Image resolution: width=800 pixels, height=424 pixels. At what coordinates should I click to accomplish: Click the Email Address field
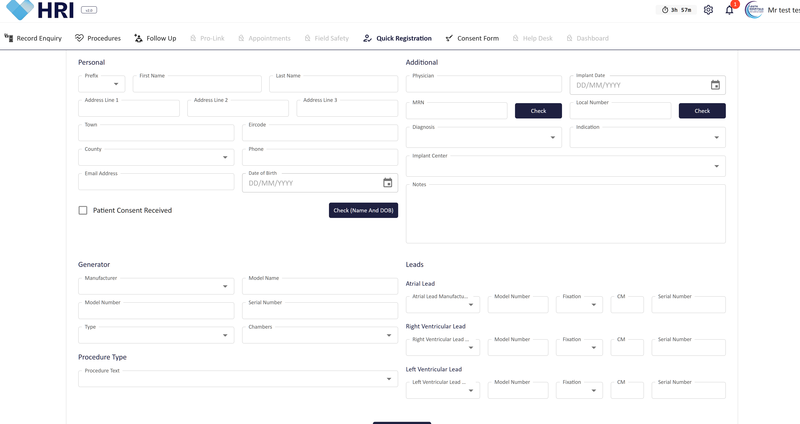tap(156, 182)
